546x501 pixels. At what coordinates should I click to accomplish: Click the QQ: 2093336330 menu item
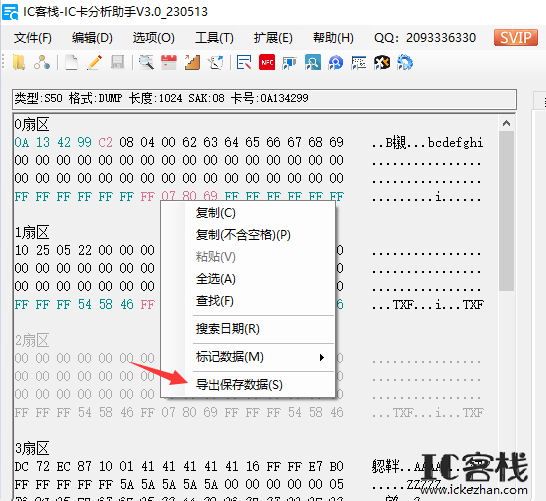click(x=425, y=38)
